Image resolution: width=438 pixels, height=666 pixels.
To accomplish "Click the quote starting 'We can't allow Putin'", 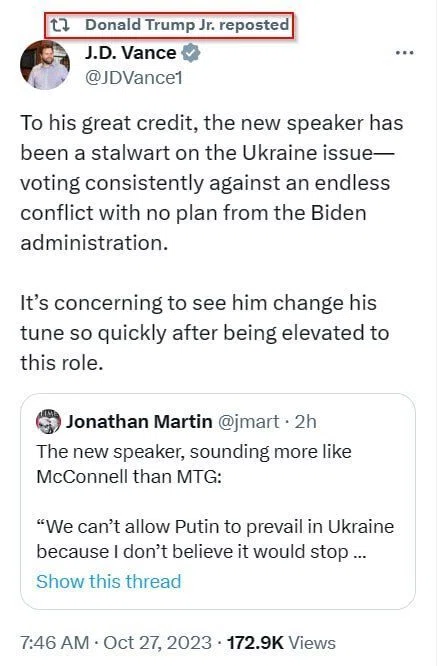I will click(x=215, y=539).
